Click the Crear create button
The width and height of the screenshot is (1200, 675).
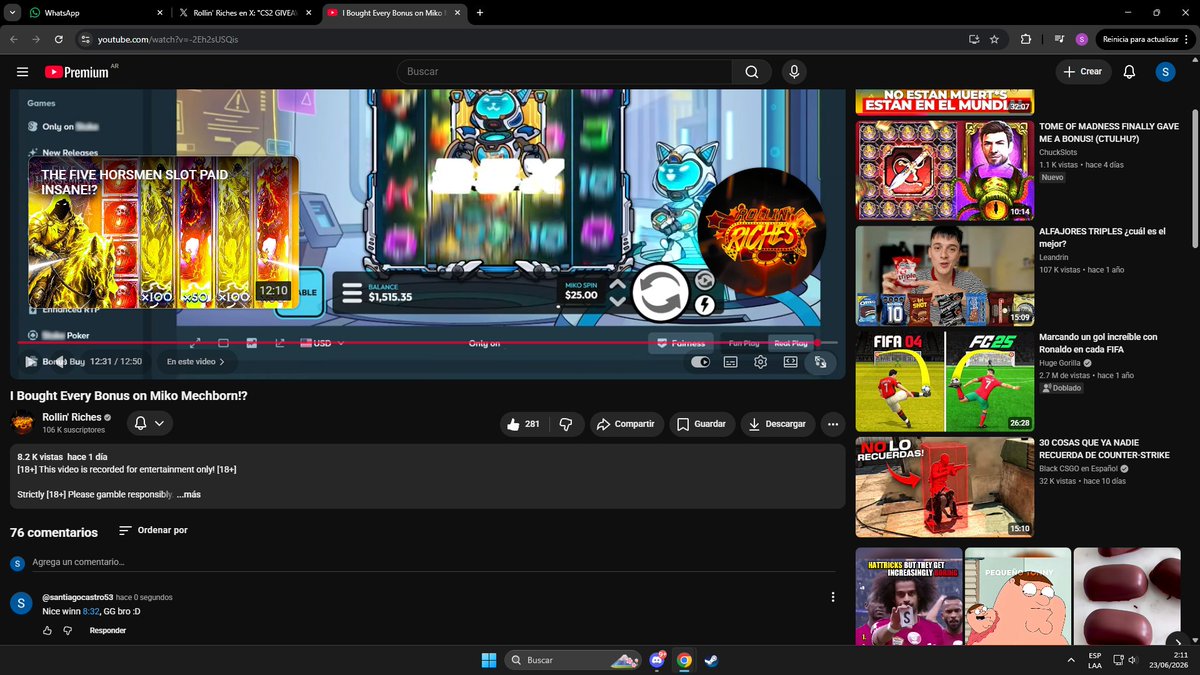click(x=1083, y=72)
